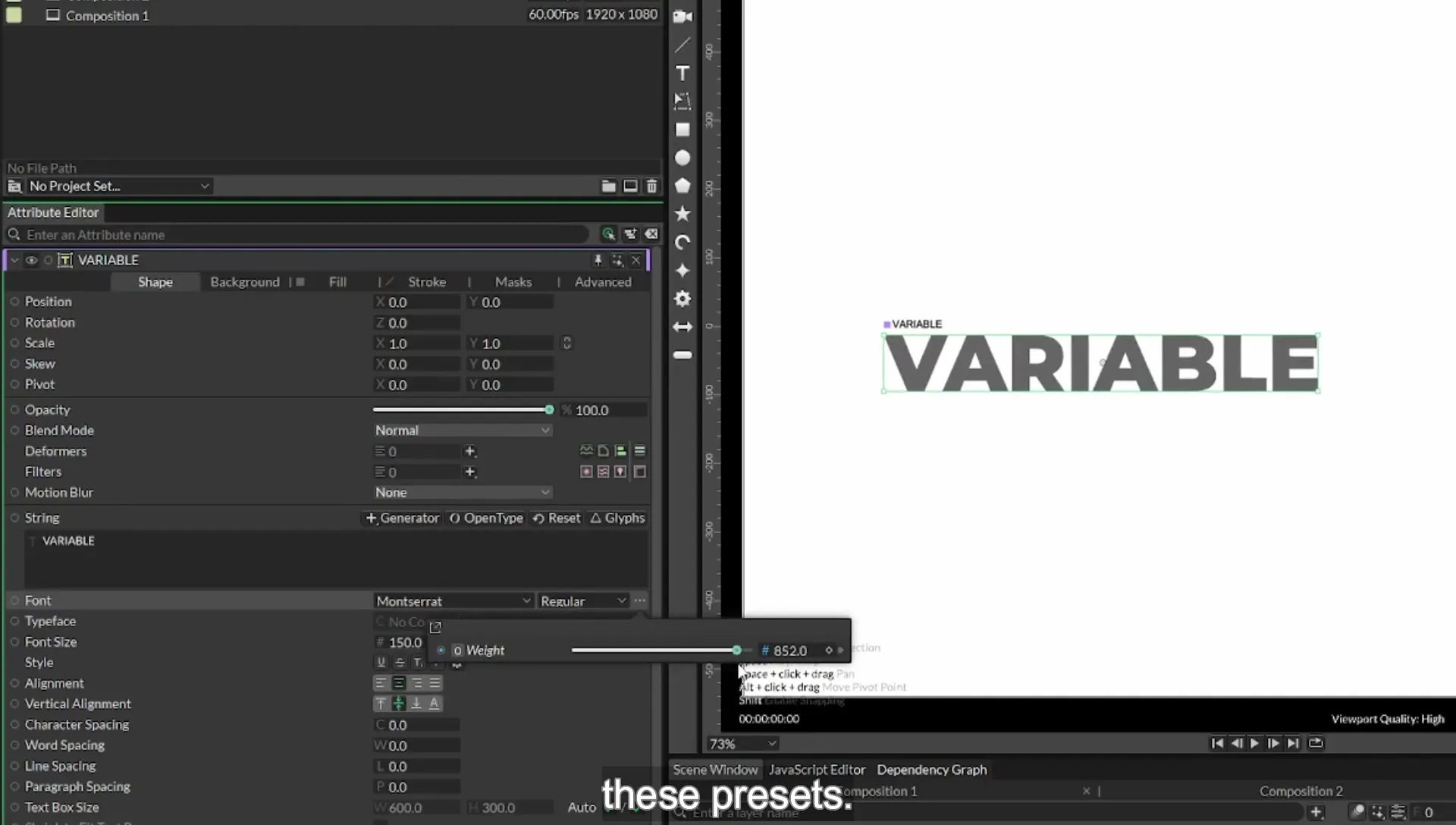Open the Dependency Graph tab
1456x825 pixels.
[x=932, y=770]
